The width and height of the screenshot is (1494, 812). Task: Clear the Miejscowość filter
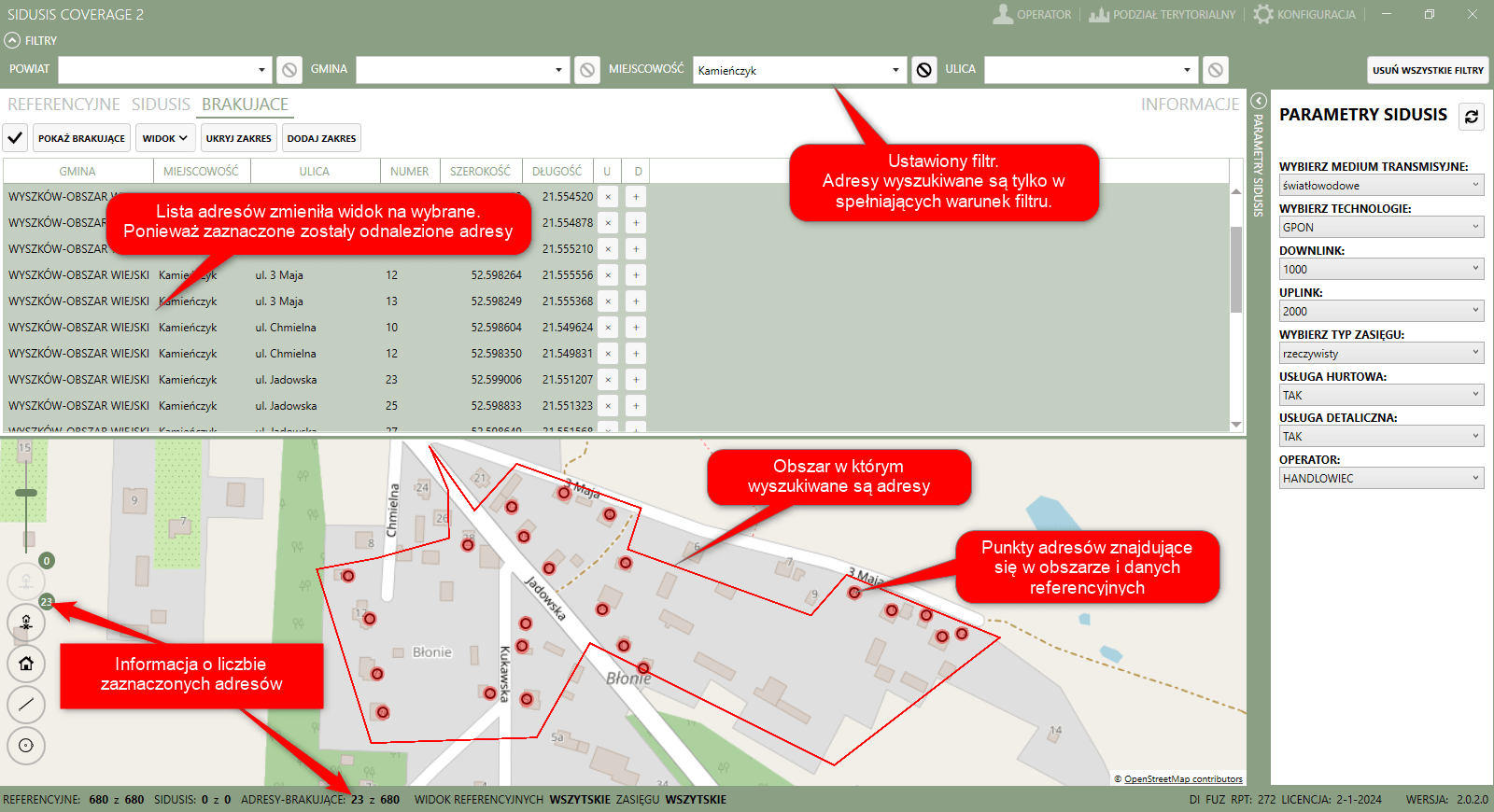pos(923,70)
